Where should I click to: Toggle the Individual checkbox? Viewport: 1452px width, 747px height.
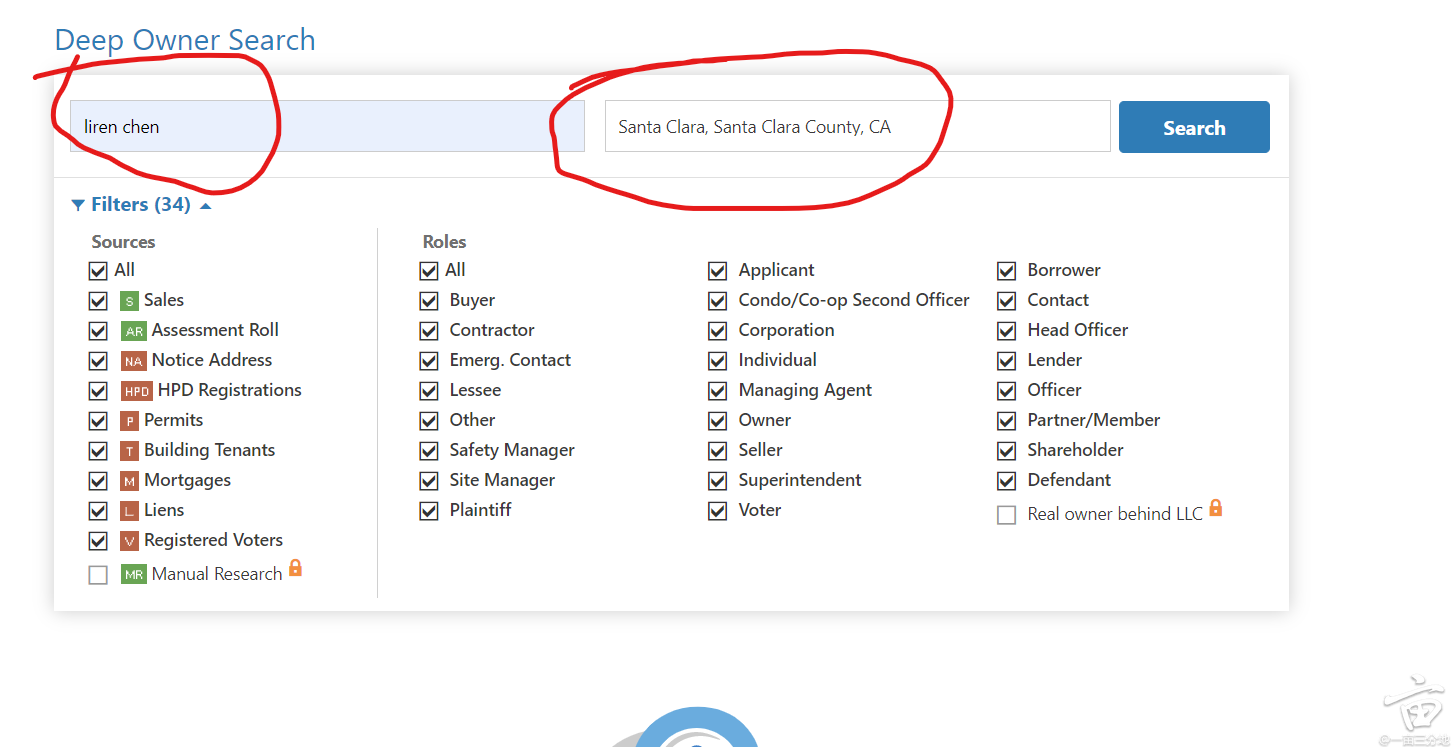717,361
